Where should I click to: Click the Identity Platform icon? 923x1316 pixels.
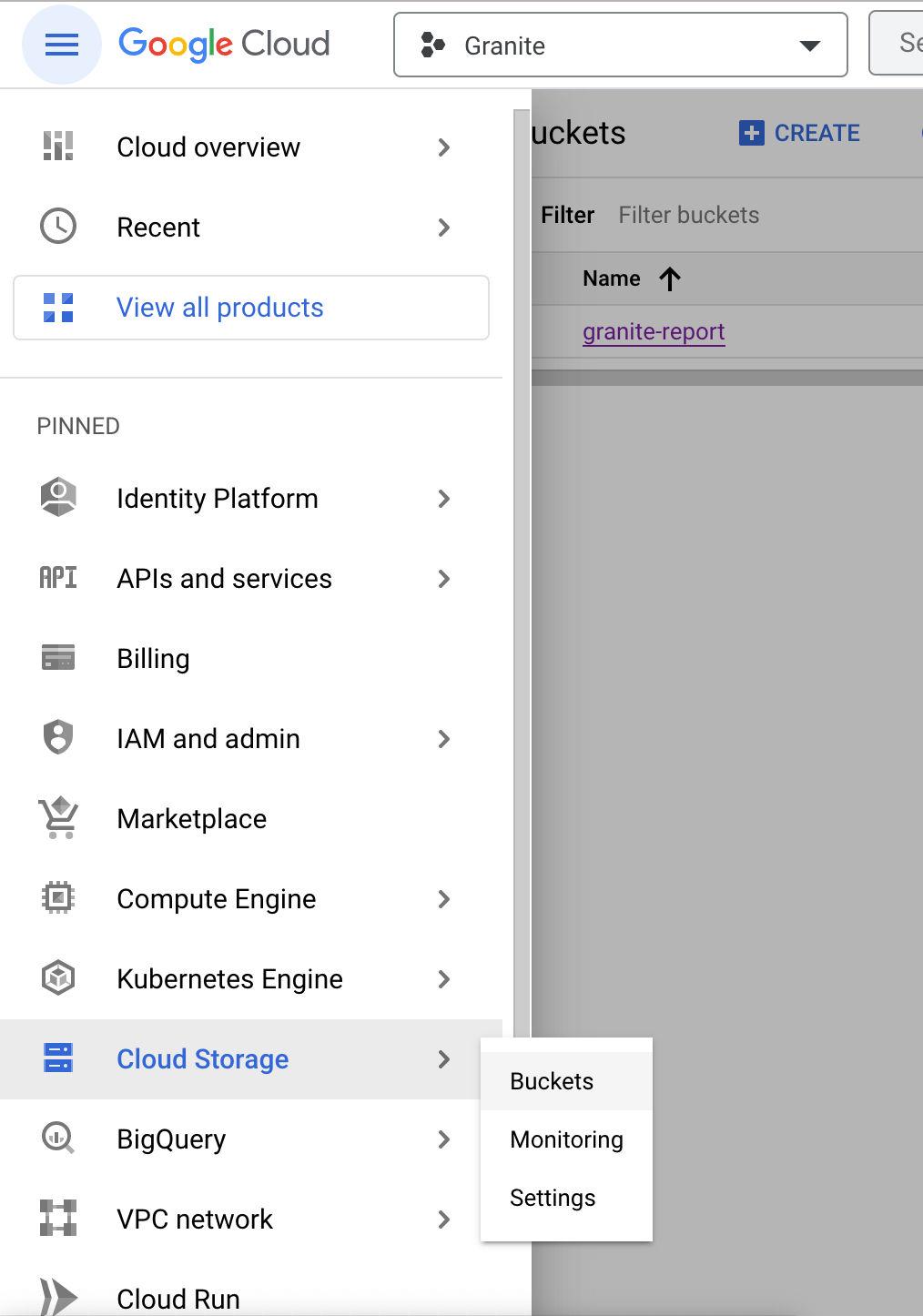pyautogui.click(x=58, y=498)
